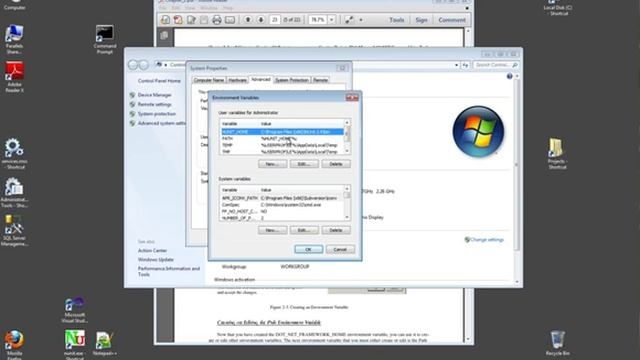Screen dimensions: 640x360
Task: Click Delete under user variables list
Action: click(336, 164)
